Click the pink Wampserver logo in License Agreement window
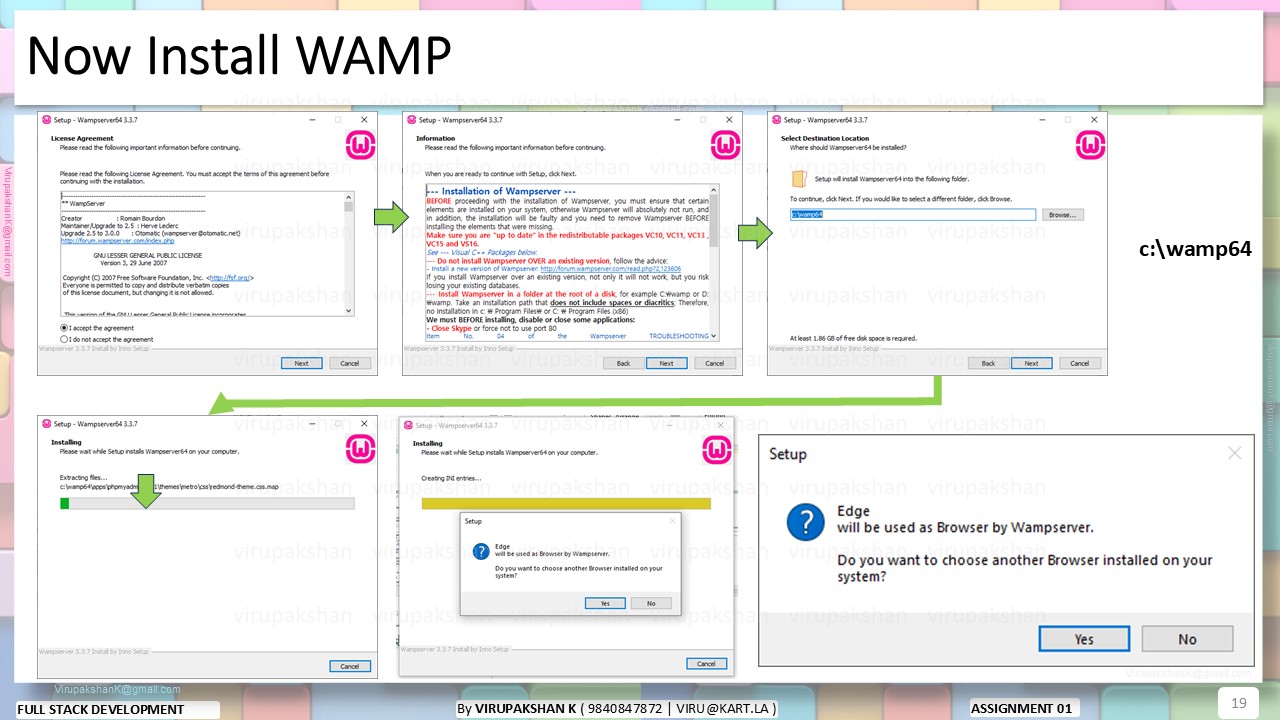The height and width of the screenshot is (720, 1280). tap(361, 145)
